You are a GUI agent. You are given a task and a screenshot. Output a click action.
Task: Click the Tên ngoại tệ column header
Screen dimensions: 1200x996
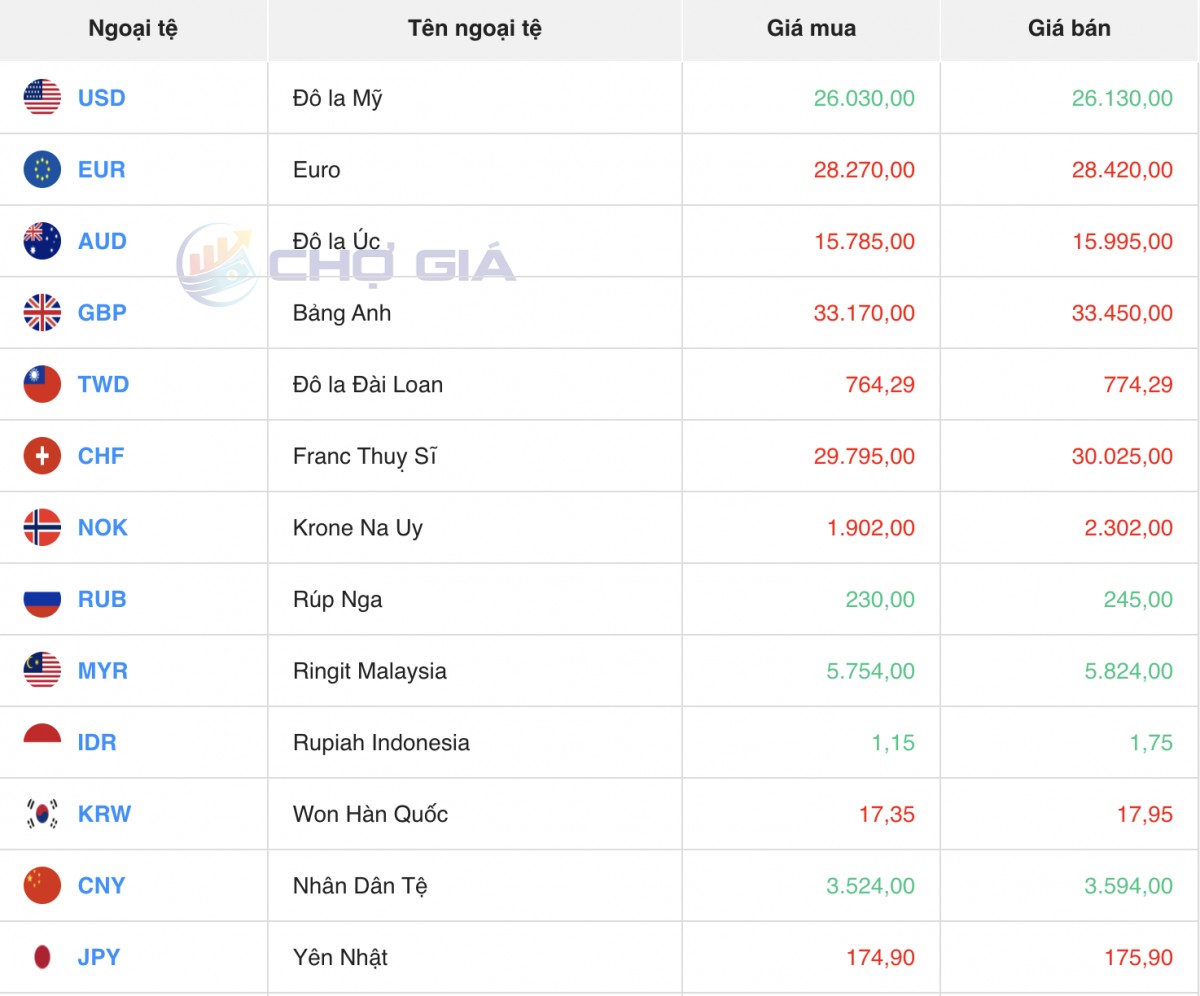click(x=475, y=29)
